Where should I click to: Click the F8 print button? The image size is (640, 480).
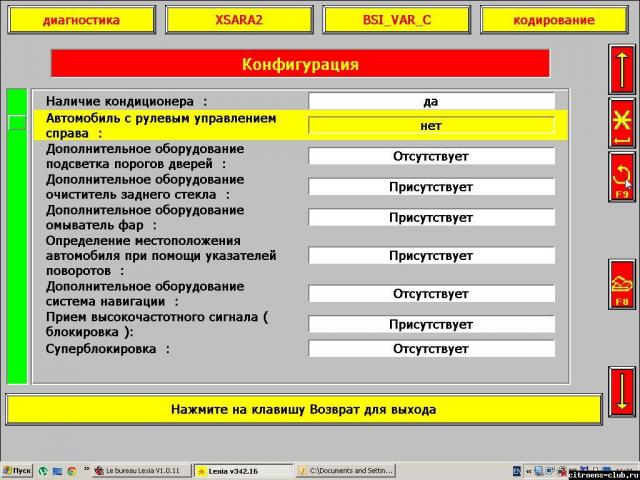pyautogui.click(x=622, y=284)
